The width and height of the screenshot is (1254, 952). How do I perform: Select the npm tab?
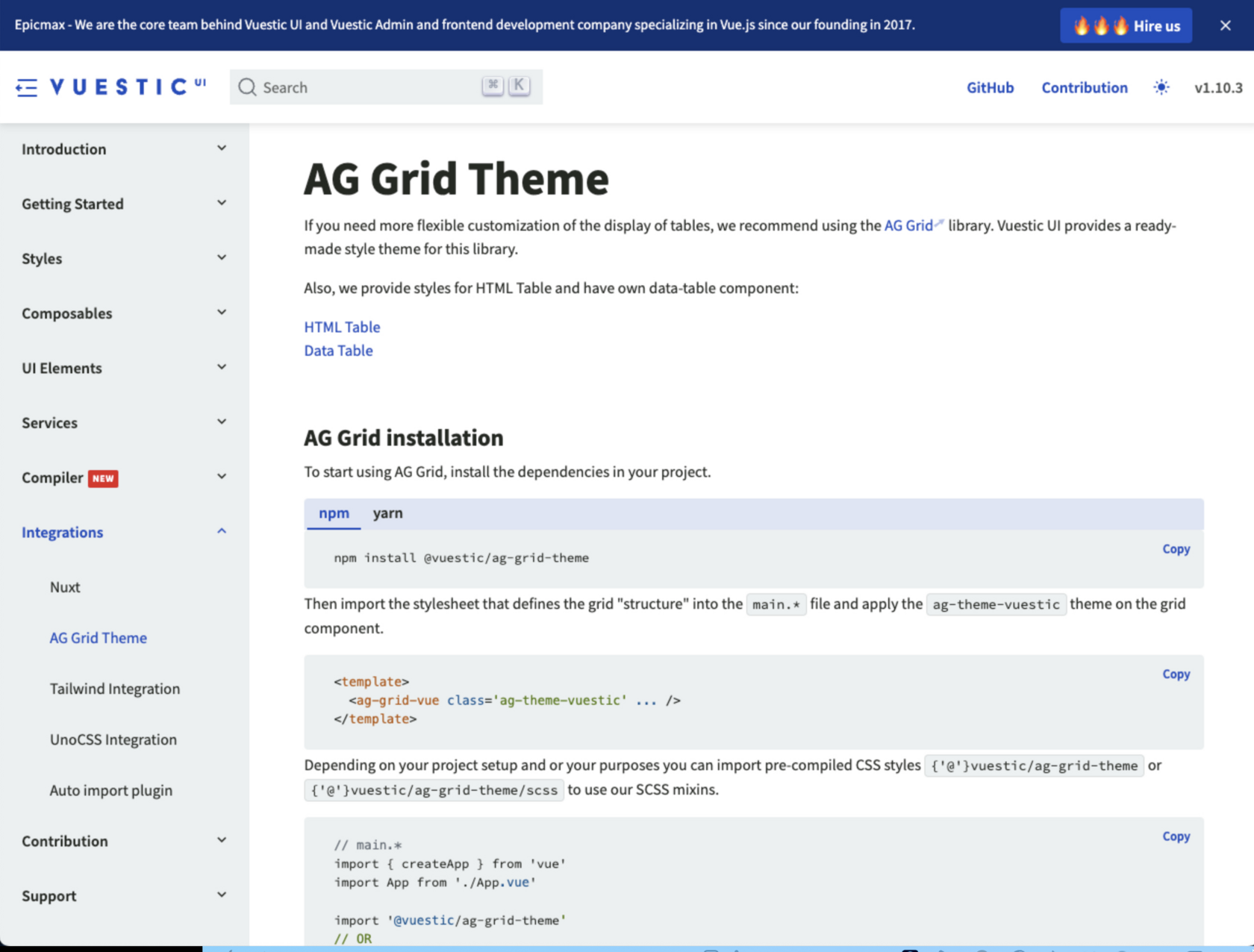pyautogui.click(x=334, y=513)
